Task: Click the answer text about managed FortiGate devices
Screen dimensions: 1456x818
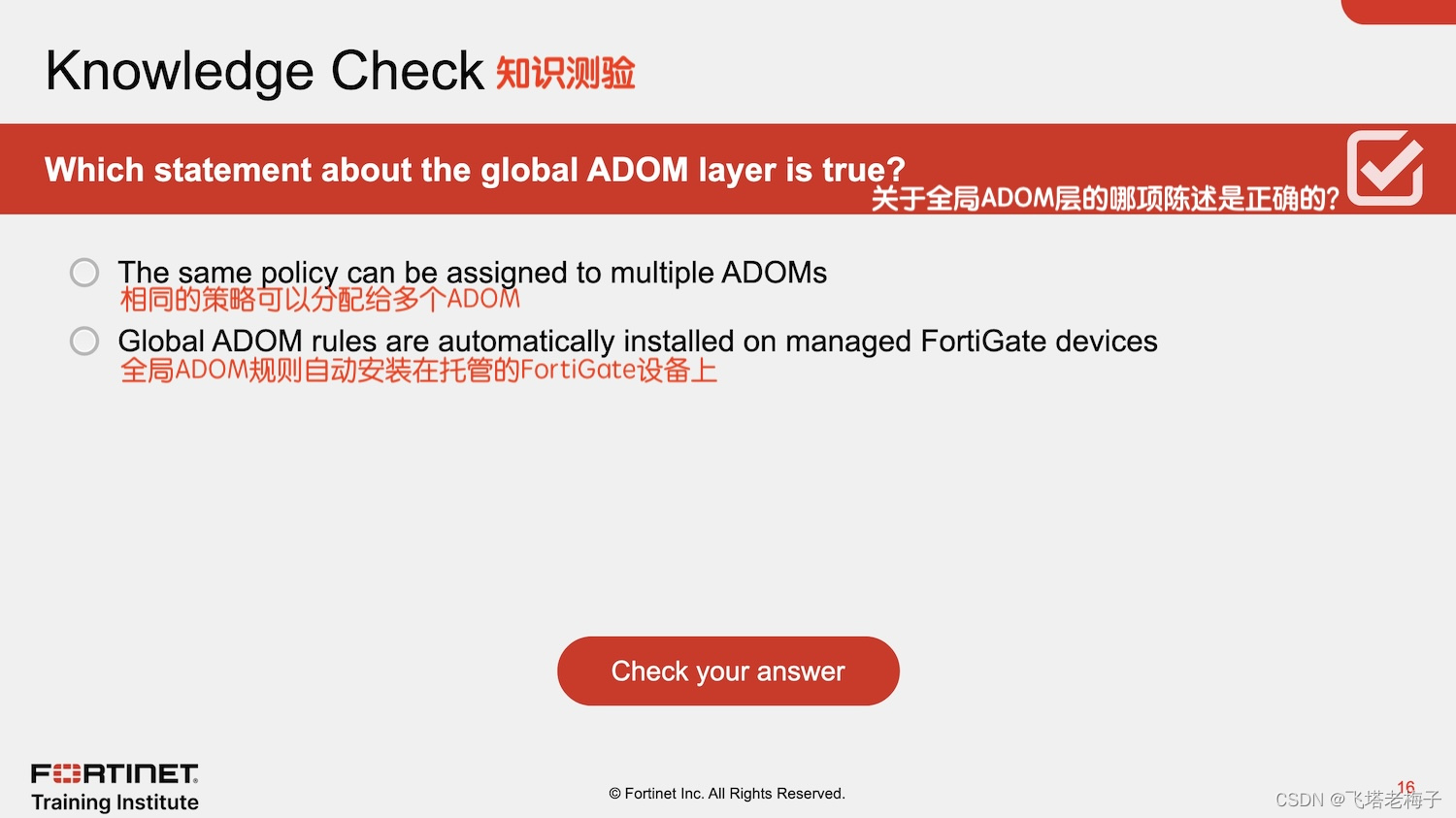Action: pyautogui.click(x=638, y=342)
